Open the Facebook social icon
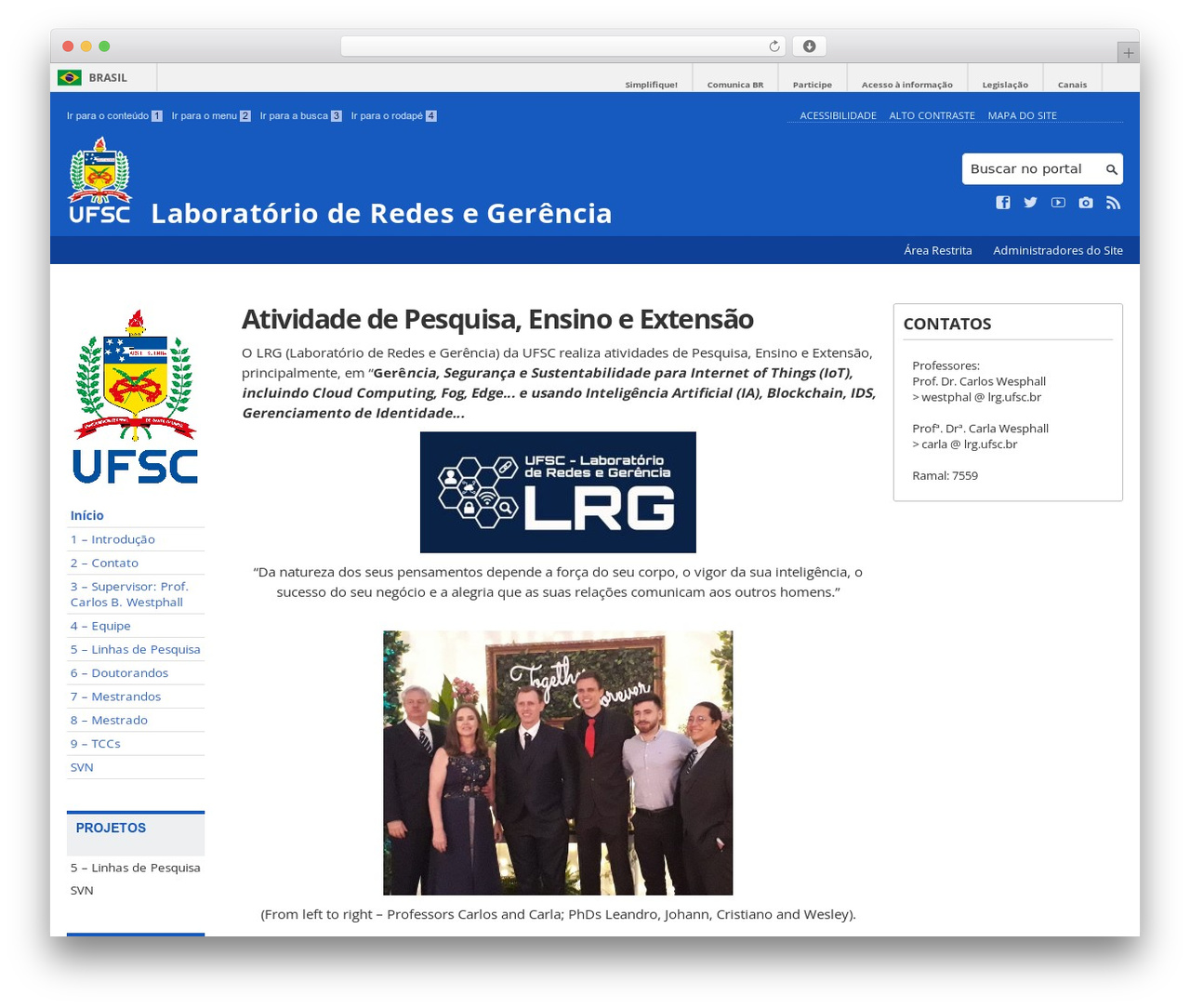The width and height of the screenshot is (1190, 1008). coord(1003,203)
